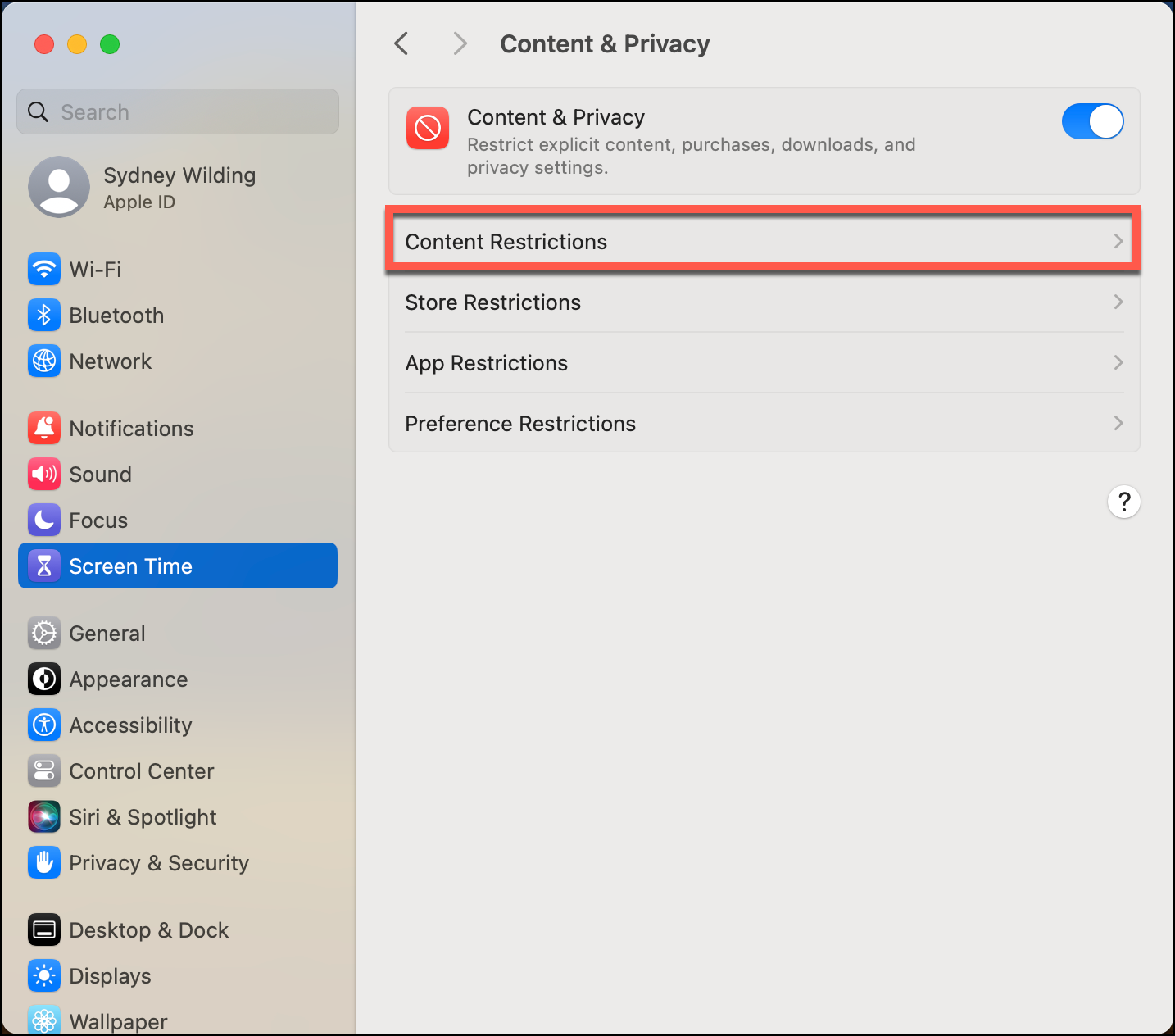This screenshot has width=1175, height=1036.
Task: Expand Store Restrictions chevron
Action: click(1118, 302)
